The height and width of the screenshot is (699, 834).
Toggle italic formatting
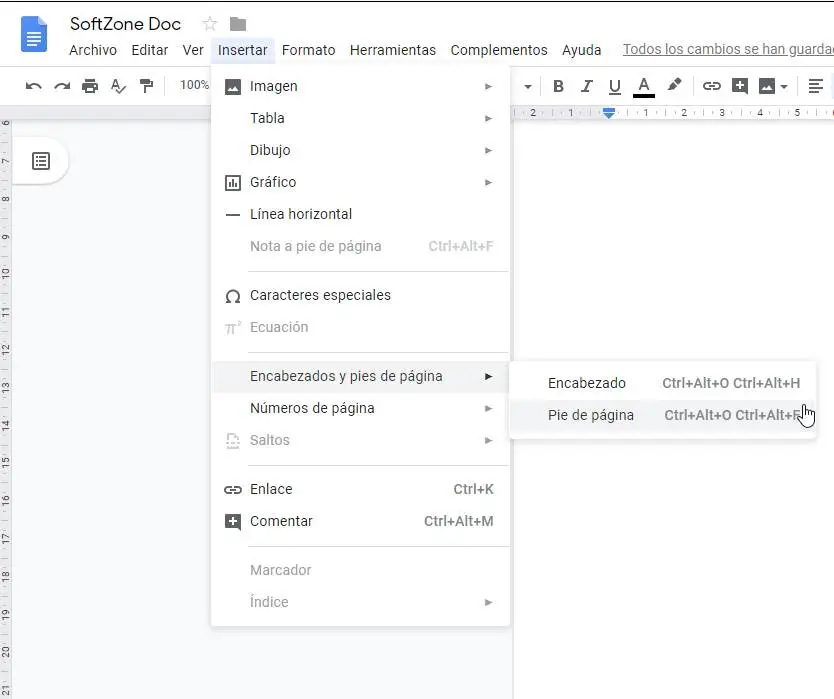pos(586,86)
